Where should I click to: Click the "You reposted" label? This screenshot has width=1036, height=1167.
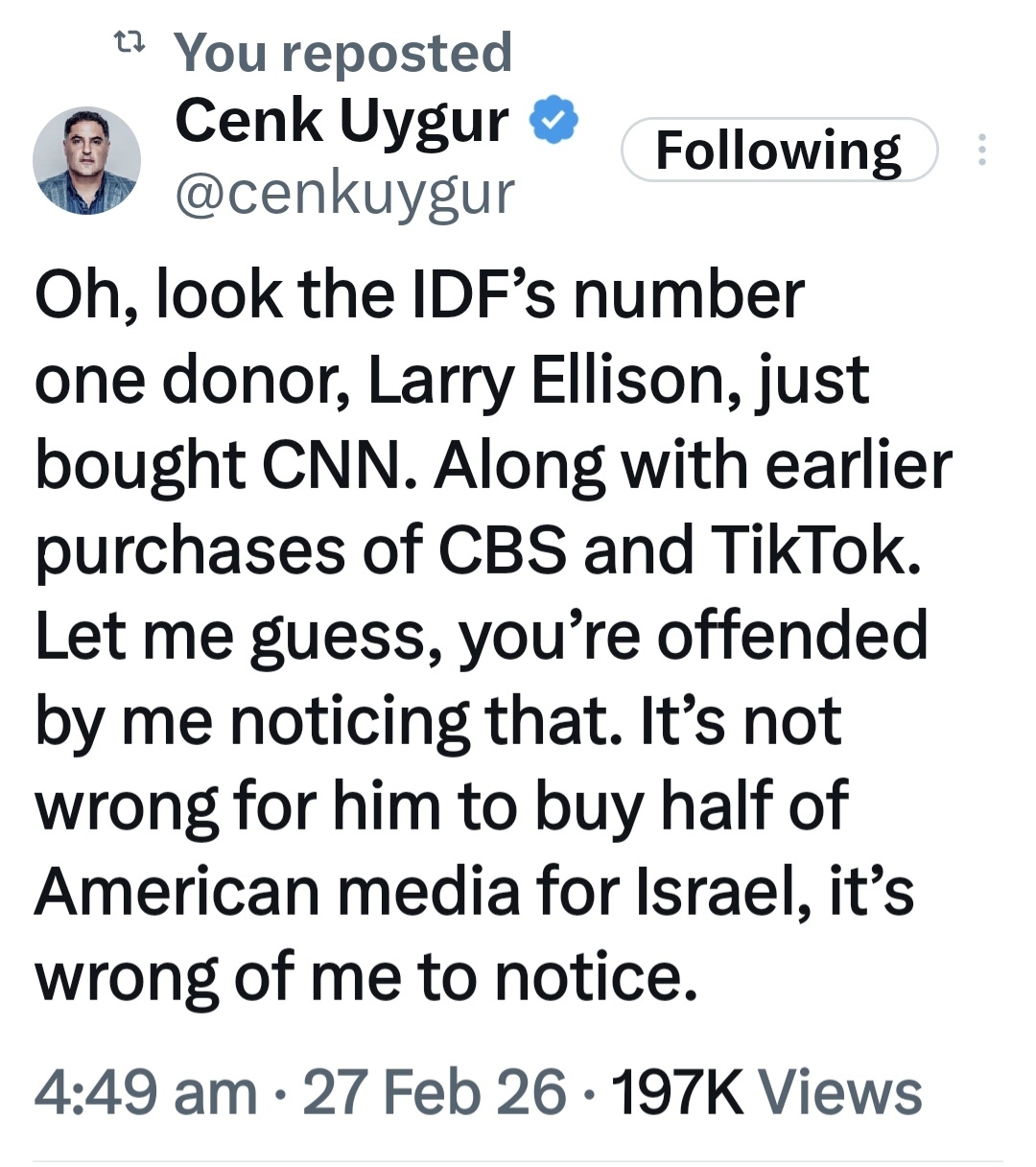coord(342,52)
